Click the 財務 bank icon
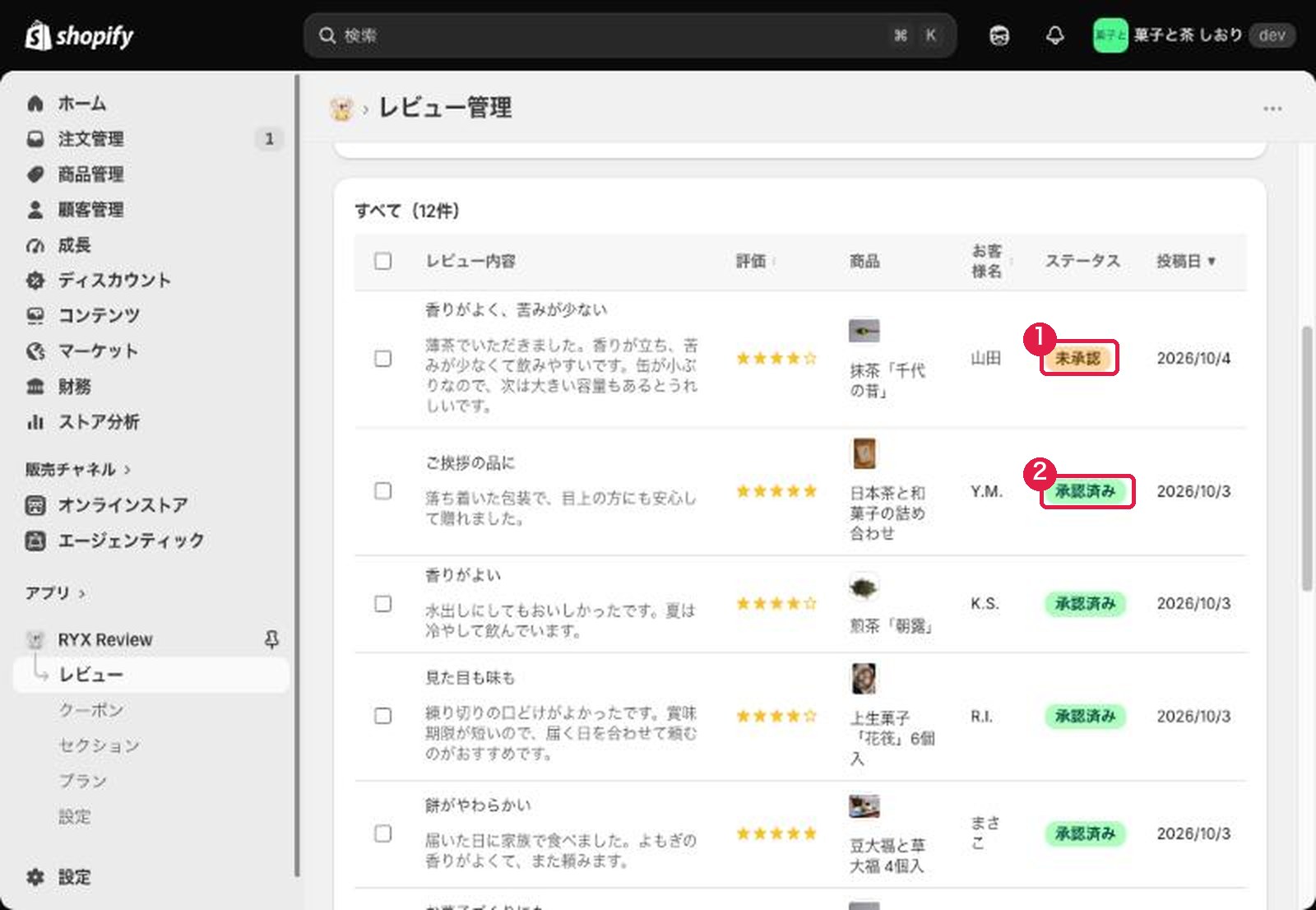The height and width of the screenshot is (910, 1316). [x=35, y=387]
